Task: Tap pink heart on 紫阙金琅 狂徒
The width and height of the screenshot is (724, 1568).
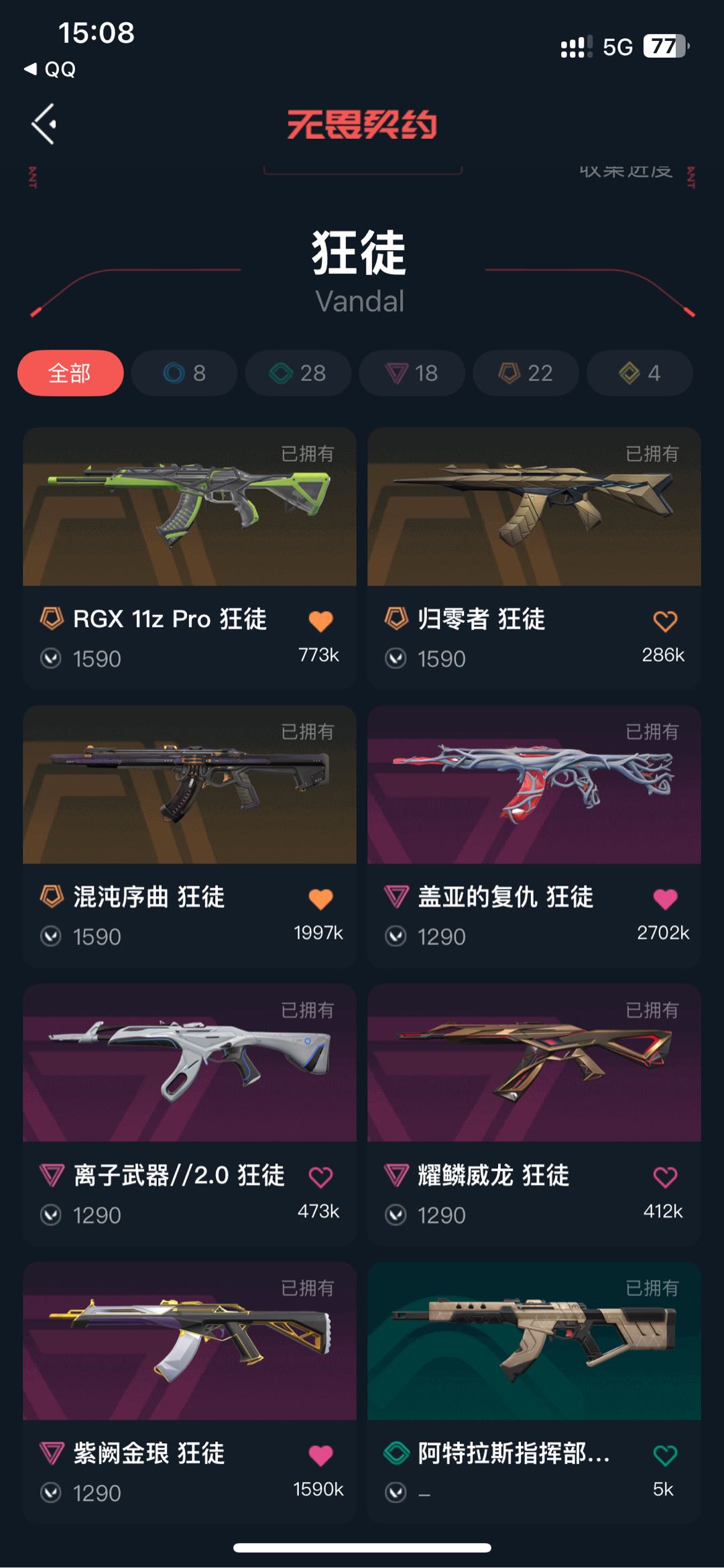Action: [320, 1455]
